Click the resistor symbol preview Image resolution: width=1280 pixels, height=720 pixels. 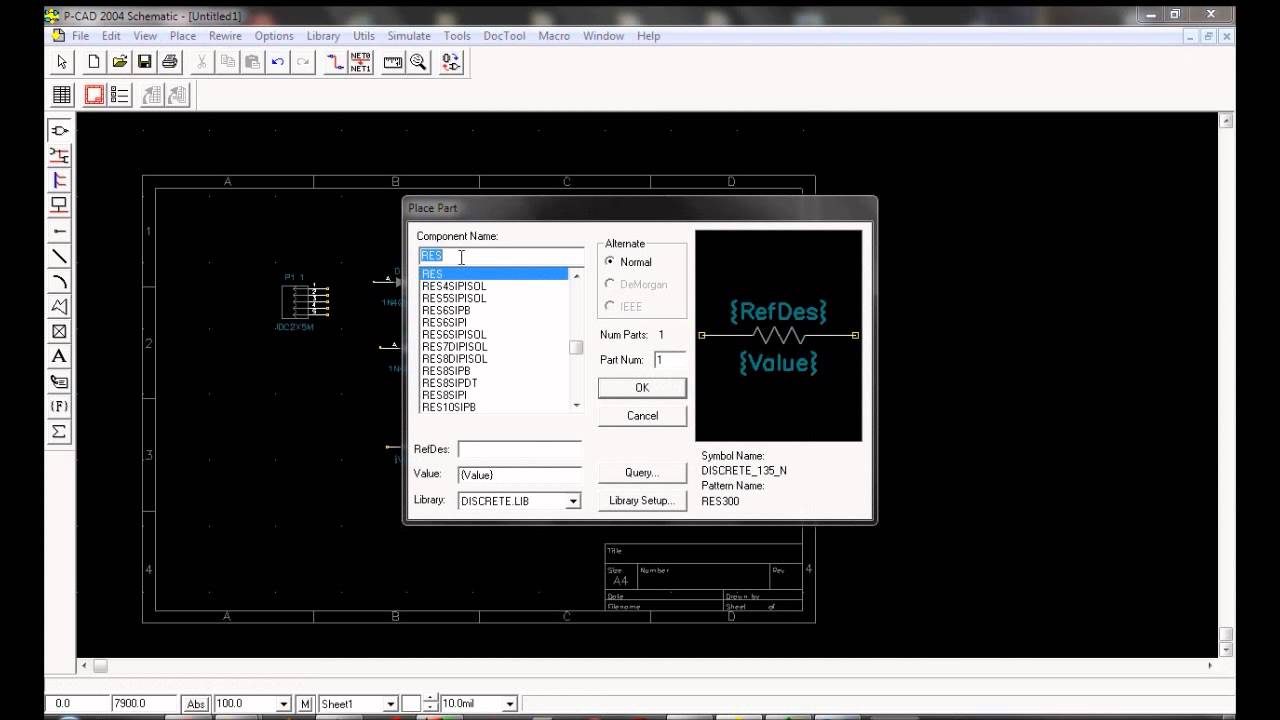778,335
